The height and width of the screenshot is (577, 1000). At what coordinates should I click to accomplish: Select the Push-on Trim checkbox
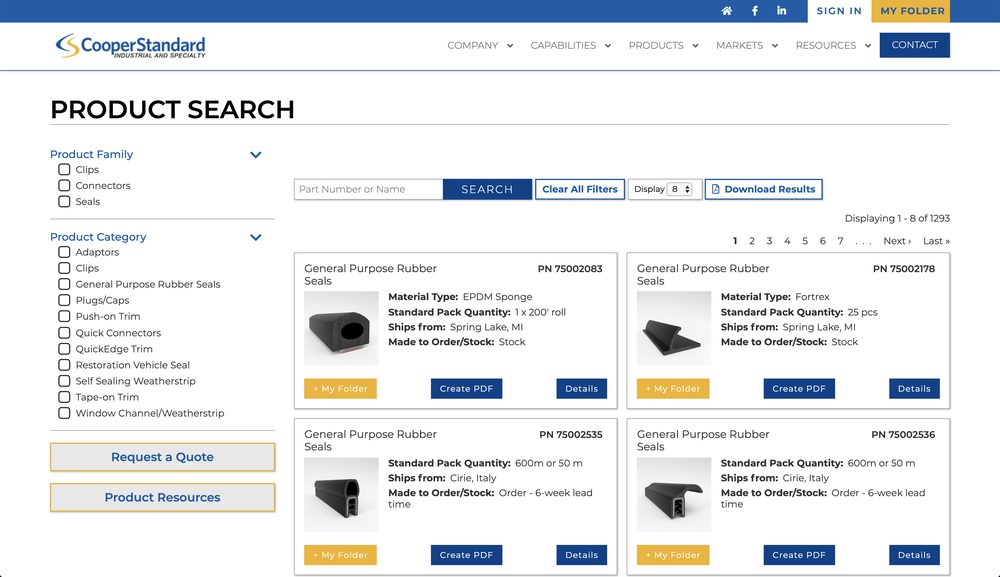(64, 316)
